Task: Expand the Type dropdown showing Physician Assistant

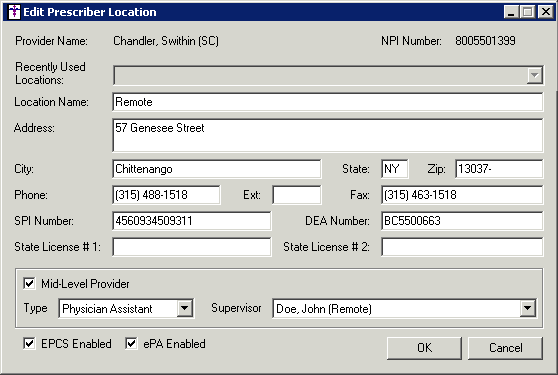Action: (184, 308)
